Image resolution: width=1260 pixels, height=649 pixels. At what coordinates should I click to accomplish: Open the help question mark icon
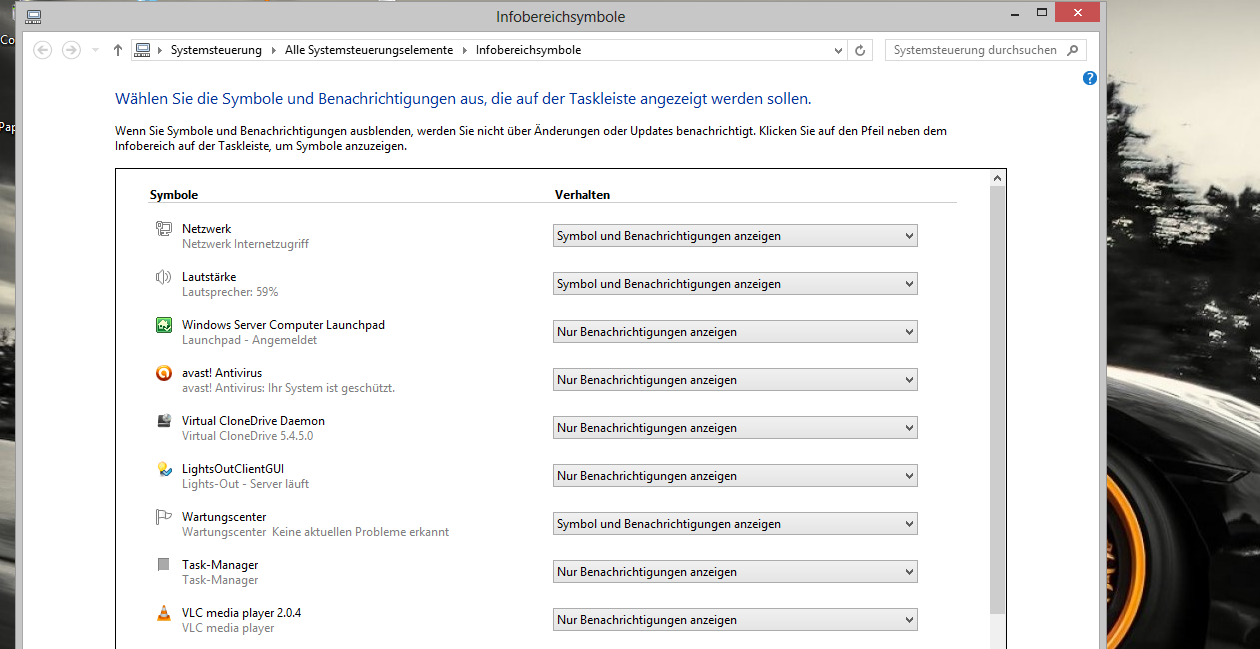click(x=1090, y=78)
